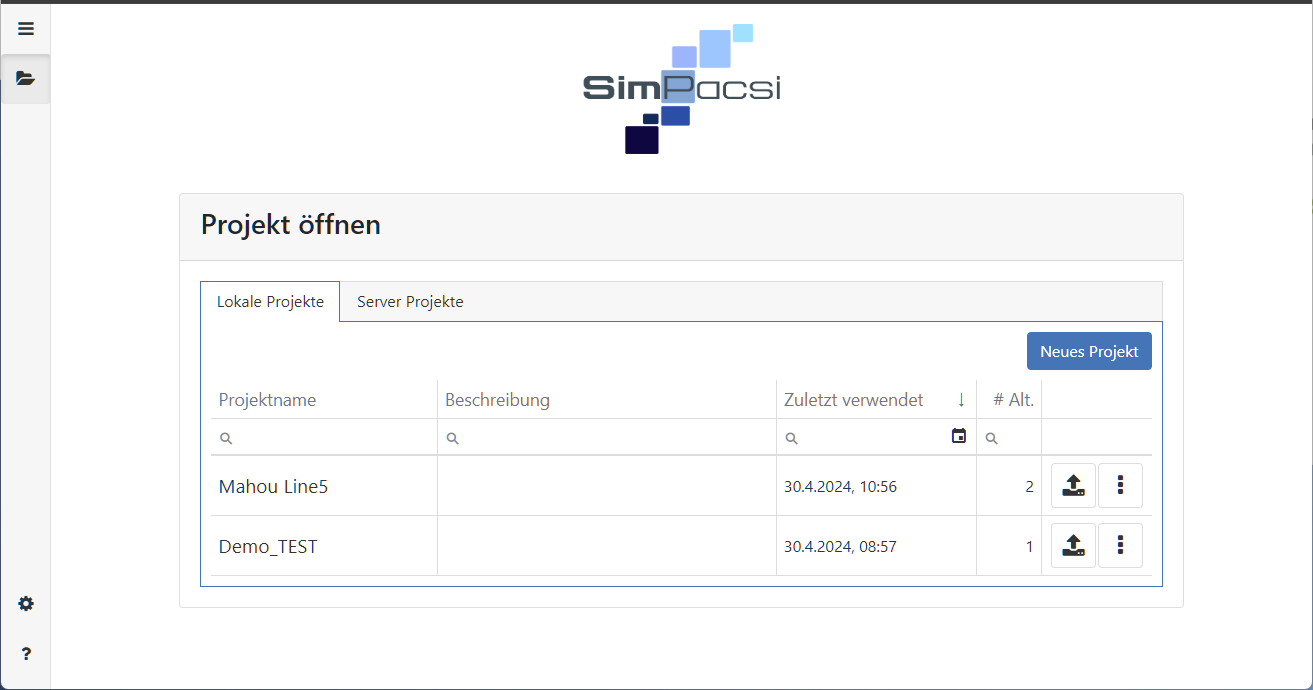The width and height of the screenshot is (1313, 690).
Task: Select the Lokale Projekte tab
Action: coord(270,302)
